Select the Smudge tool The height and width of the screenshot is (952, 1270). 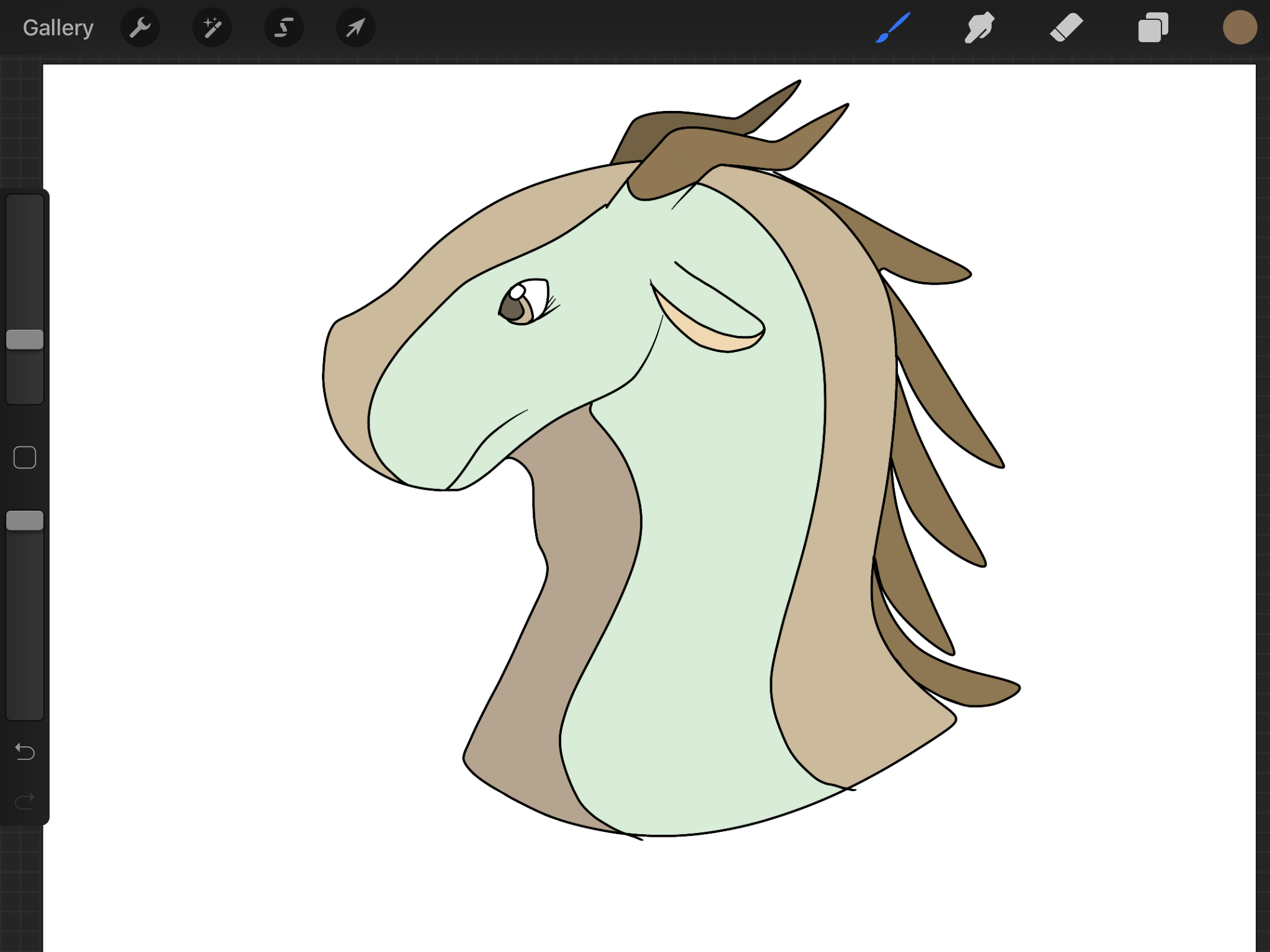coord(980,28)
